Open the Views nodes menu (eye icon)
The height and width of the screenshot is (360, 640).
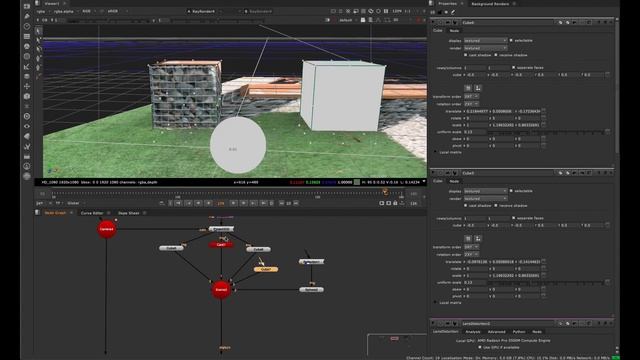[27, 126]
